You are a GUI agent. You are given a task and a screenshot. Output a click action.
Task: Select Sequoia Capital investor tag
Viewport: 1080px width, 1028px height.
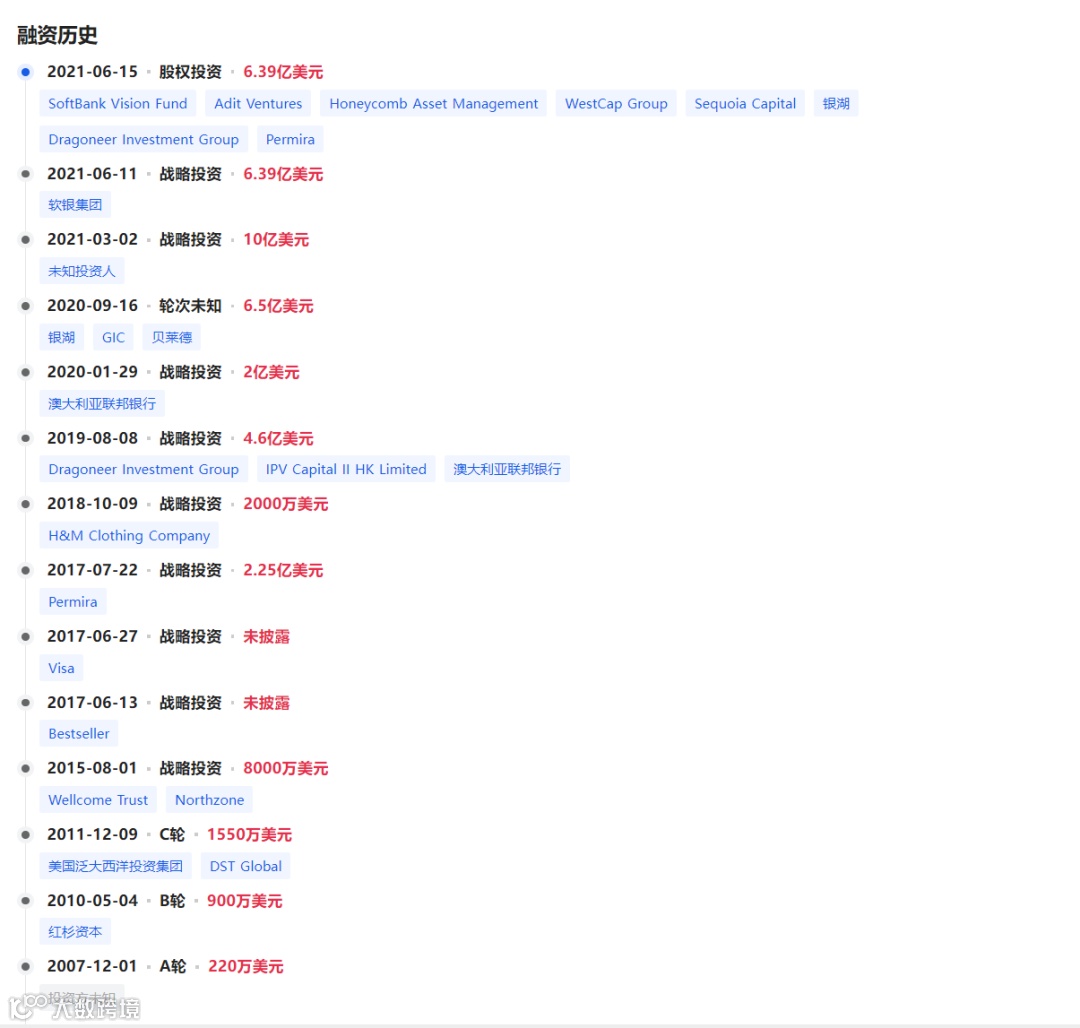click(x=745, y=103)
